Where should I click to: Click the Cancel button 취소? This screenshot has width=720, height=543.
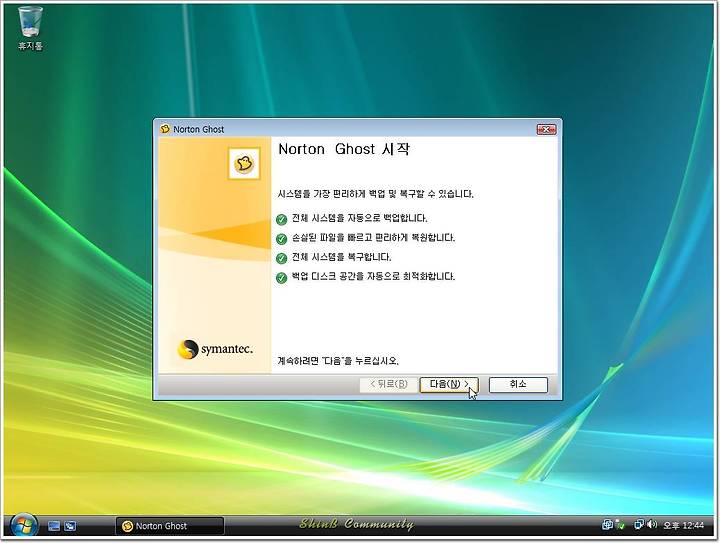pyautogui.click(x=518, y=385)
